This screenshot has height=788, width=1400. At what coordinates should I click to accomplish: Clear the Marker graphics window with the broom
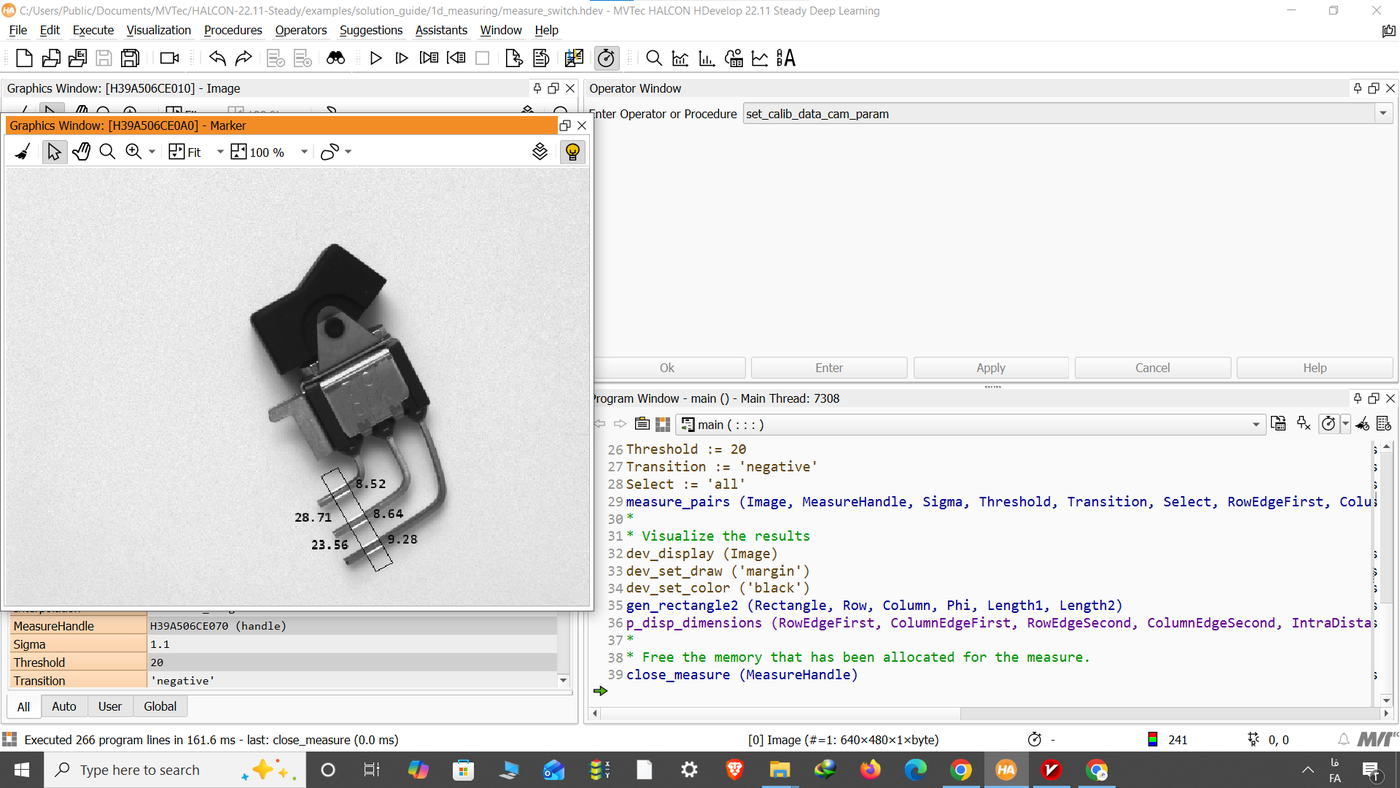23,152
